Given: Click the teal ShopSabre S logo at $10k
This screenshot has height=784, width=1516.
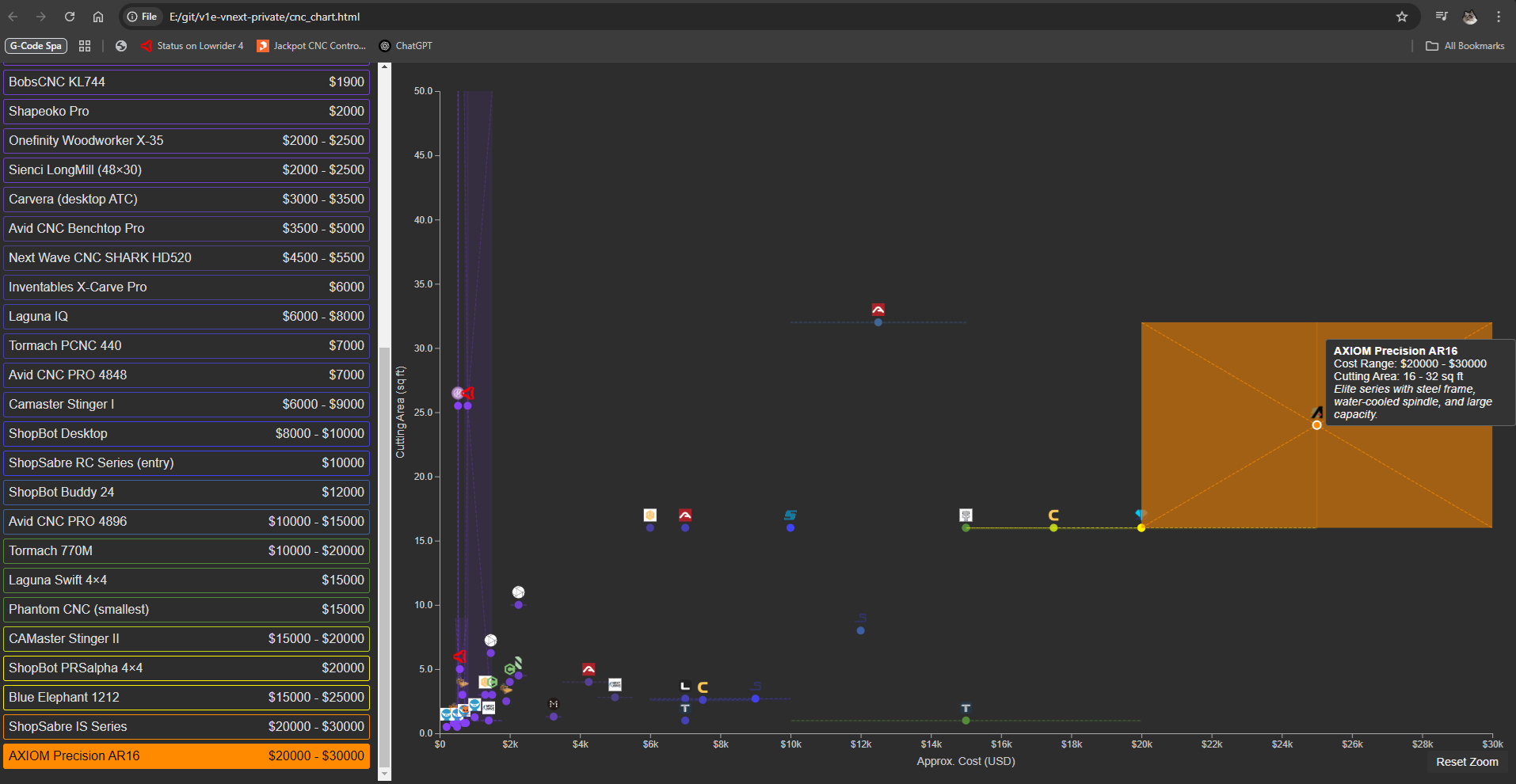Looking at the screenshot, I should (790, 516).
